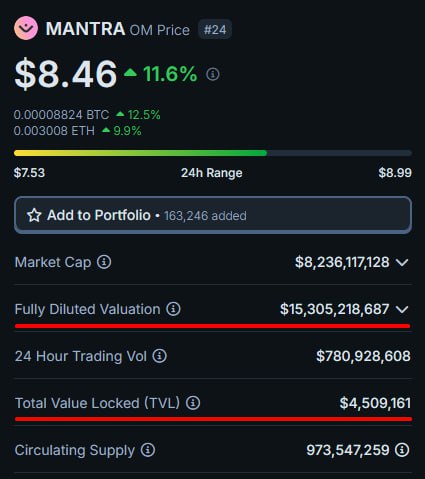Click the Total Value Locked amount $4,509,161
Image resolution: width=425 pixels, height=479 pixels.
tap(375, 403)
